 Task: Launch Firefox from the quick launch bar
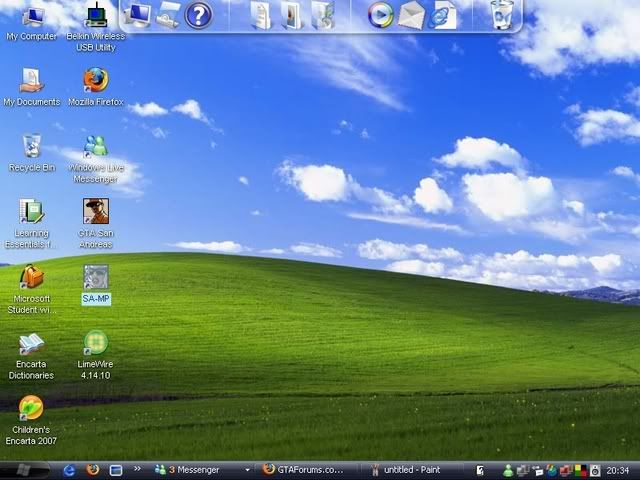click(x=93, y=470)
